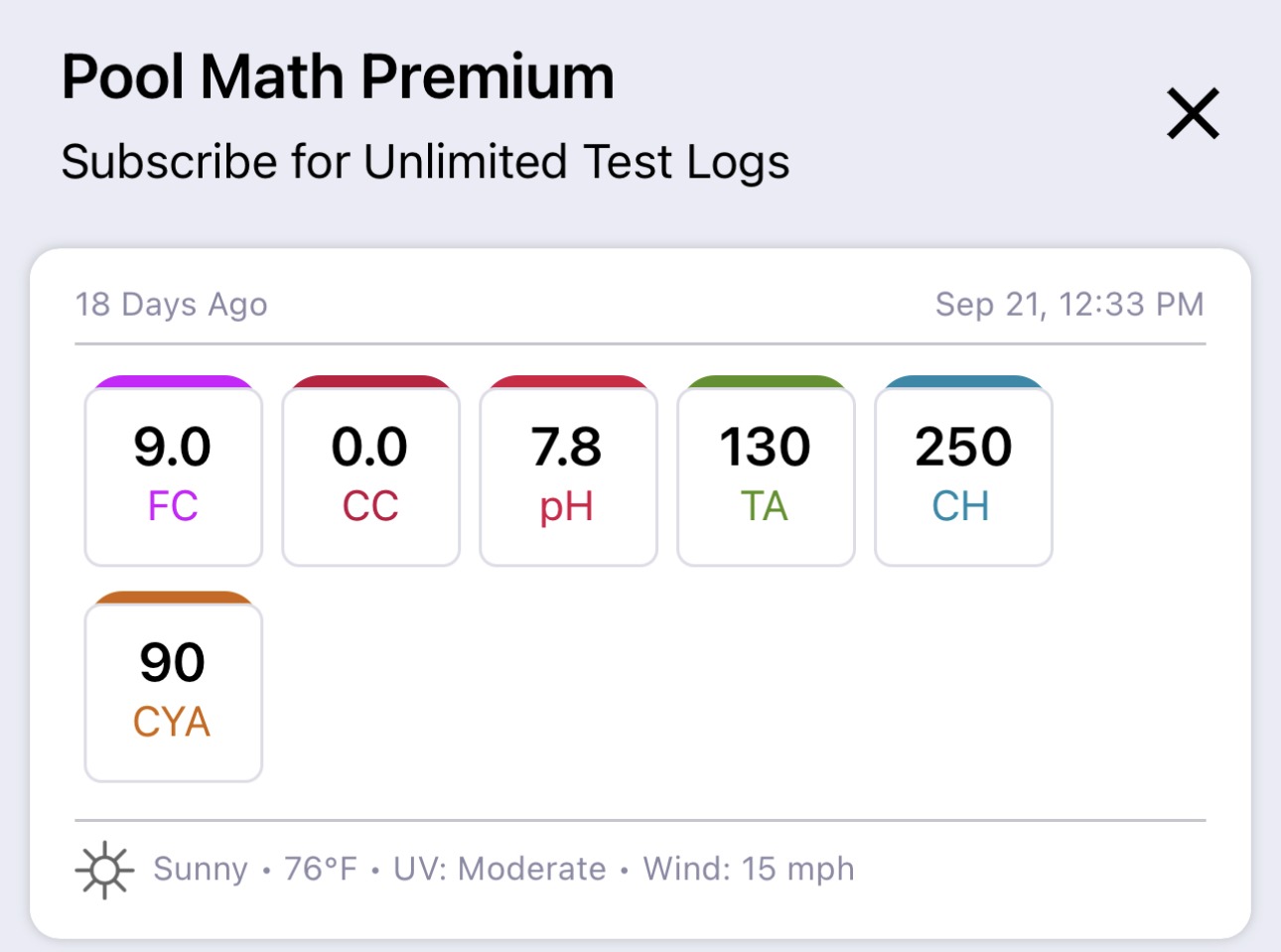The width and height of the screenshot is (1281, 952).
Task: Tap the sunny weather icon
Action: point(104,871)
